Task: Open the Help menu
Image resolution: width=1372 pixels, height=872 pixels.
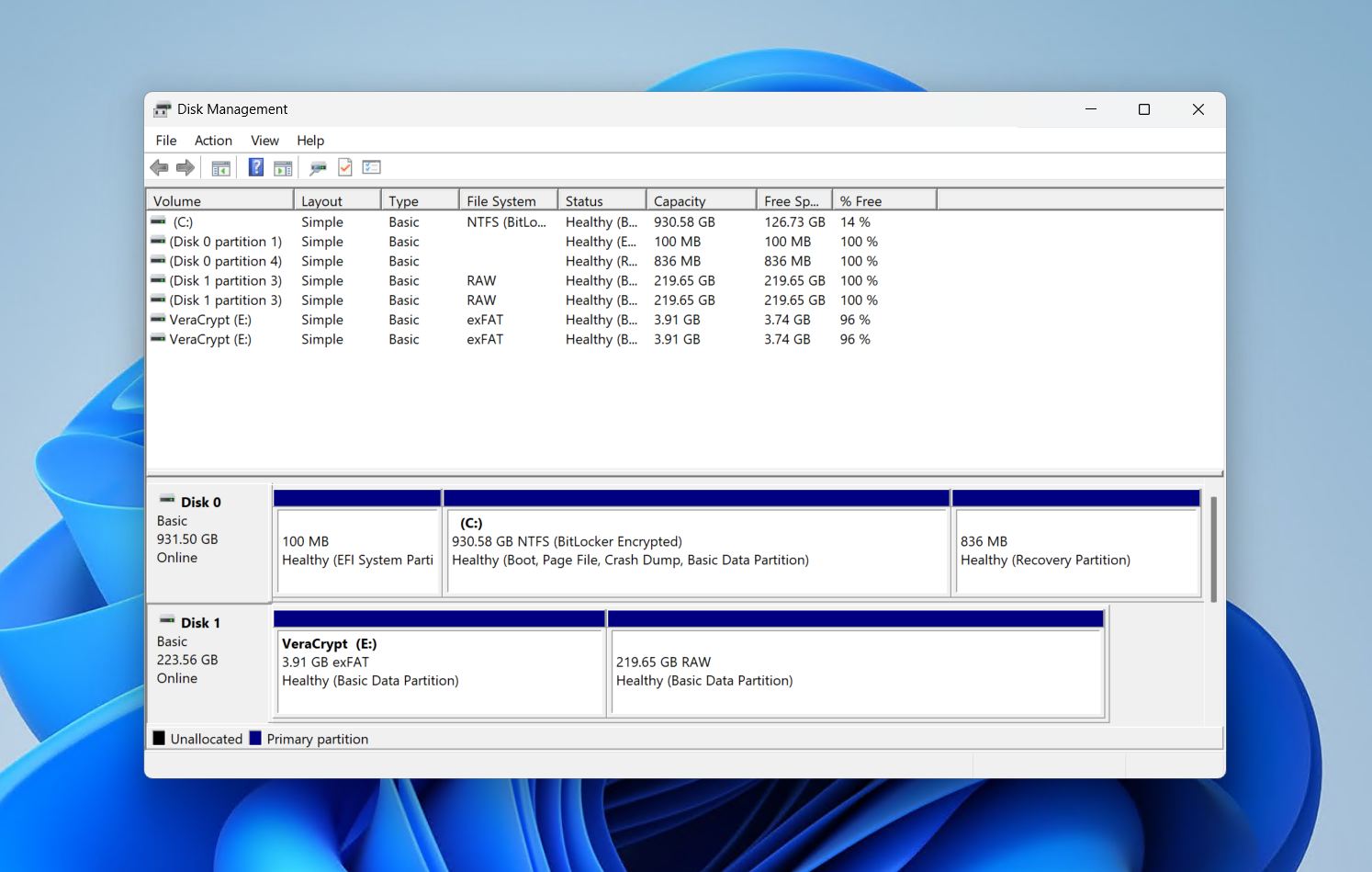Action: coord(310,141)
